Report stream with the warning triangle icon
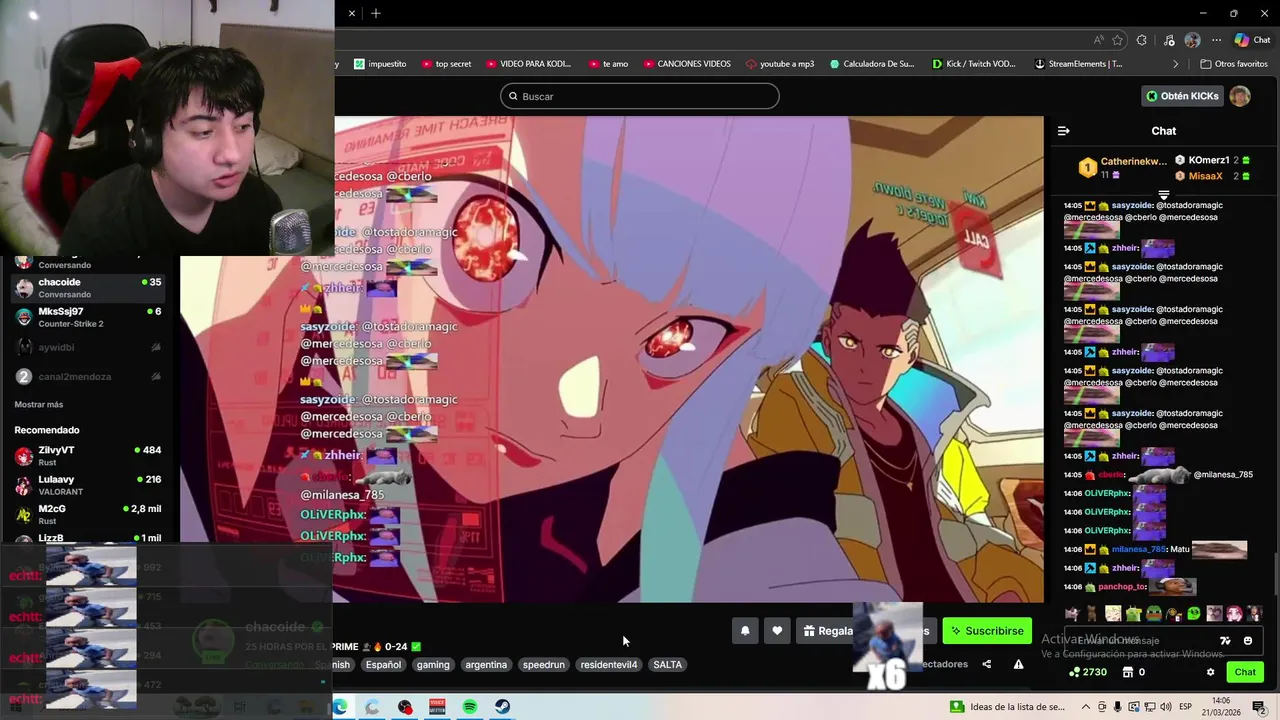This screenshot has height=720, width=1280. click(1019, 664)
